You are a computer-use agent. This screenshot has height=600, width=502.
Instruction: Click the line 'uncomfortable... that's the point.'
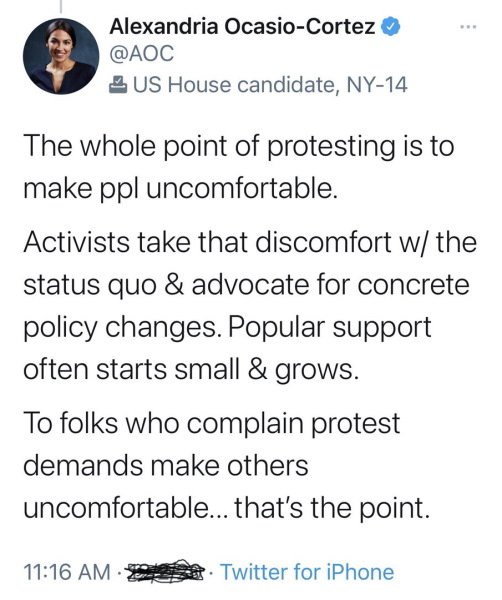227,509
